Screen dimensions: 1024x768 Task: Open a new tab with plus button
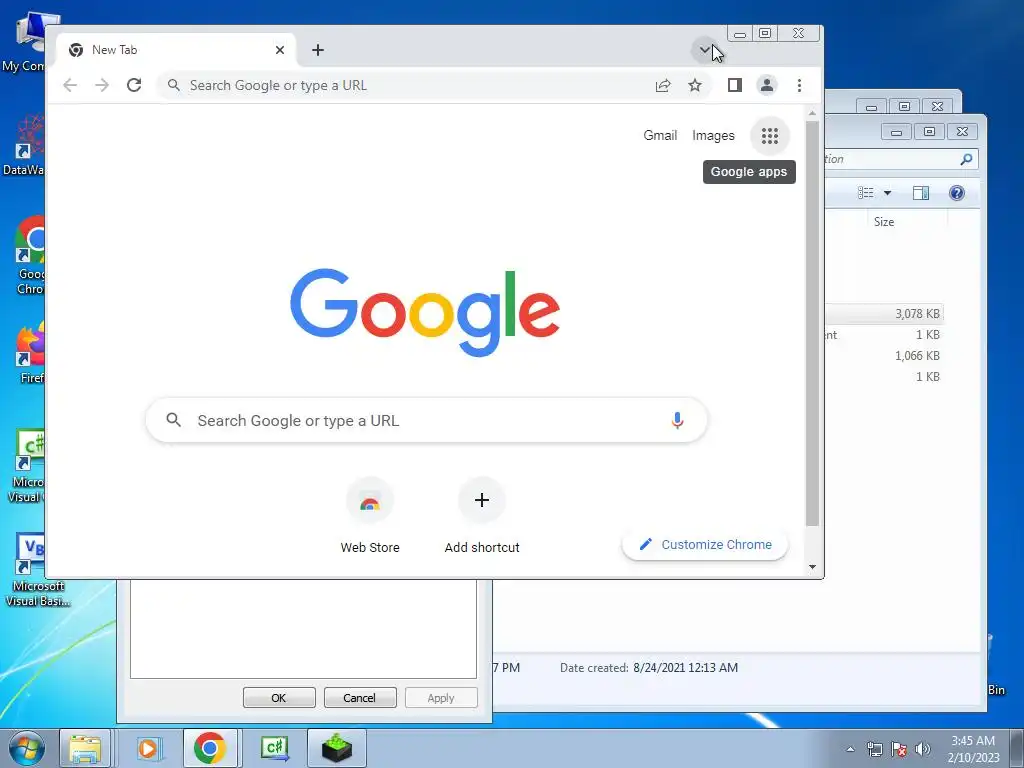pyautogui.click(x=318, y=50)
